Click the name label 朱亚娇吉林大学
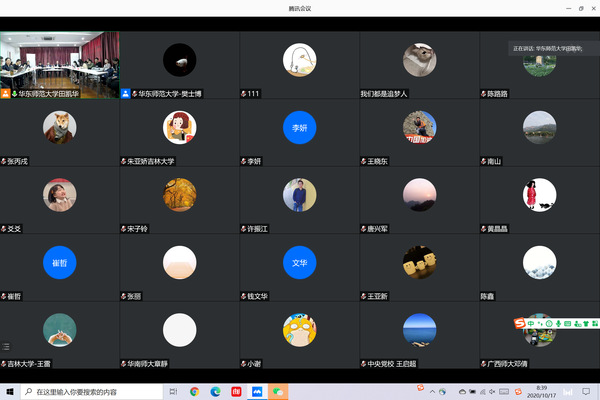This screenshot has width=600, height=400. click(150, 161)
